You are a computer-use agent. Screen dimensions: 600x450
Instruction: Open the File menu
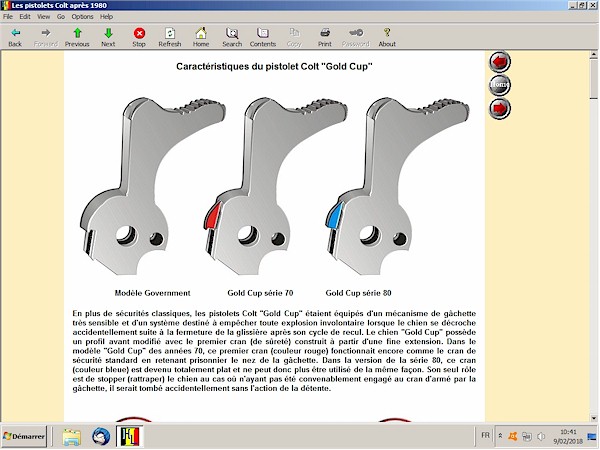click(x=8, y=17)
